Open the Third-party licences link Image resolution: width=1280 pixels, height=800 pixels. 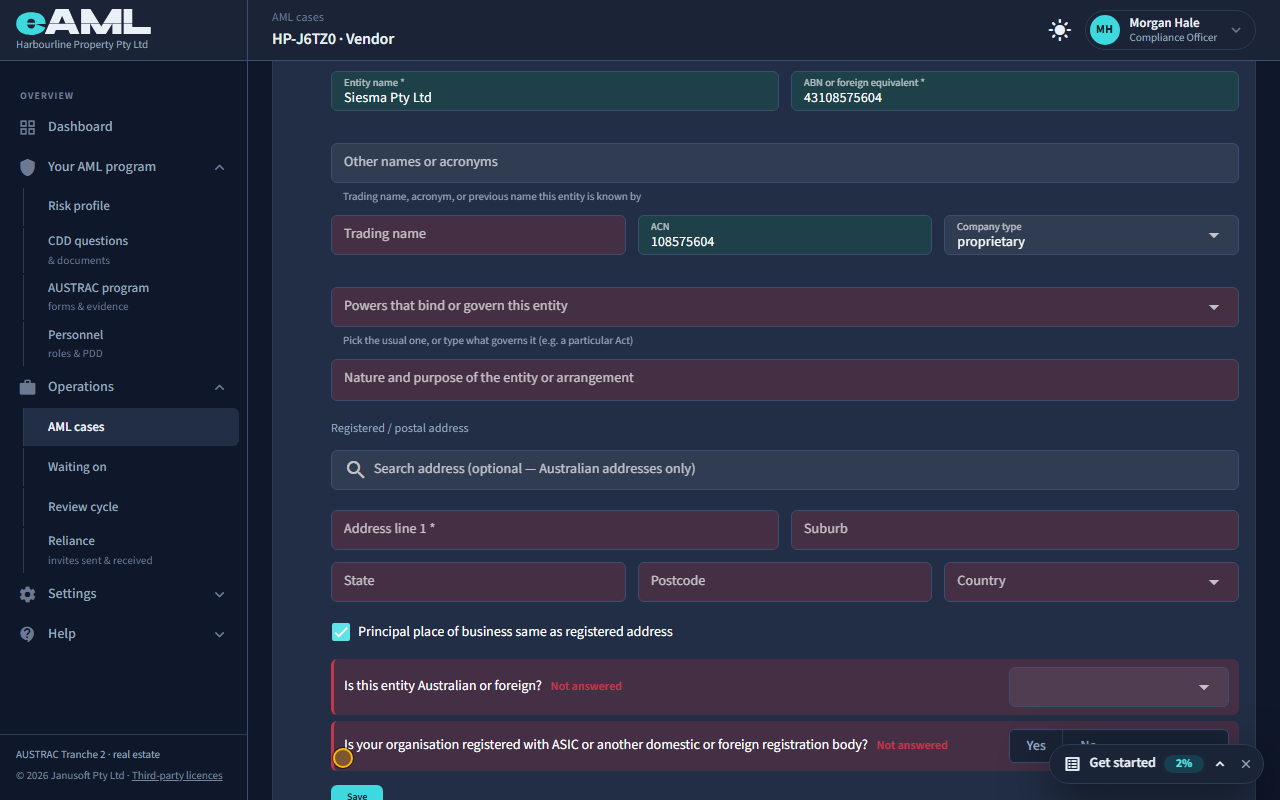pyautogui.click(x=177, y=776)
